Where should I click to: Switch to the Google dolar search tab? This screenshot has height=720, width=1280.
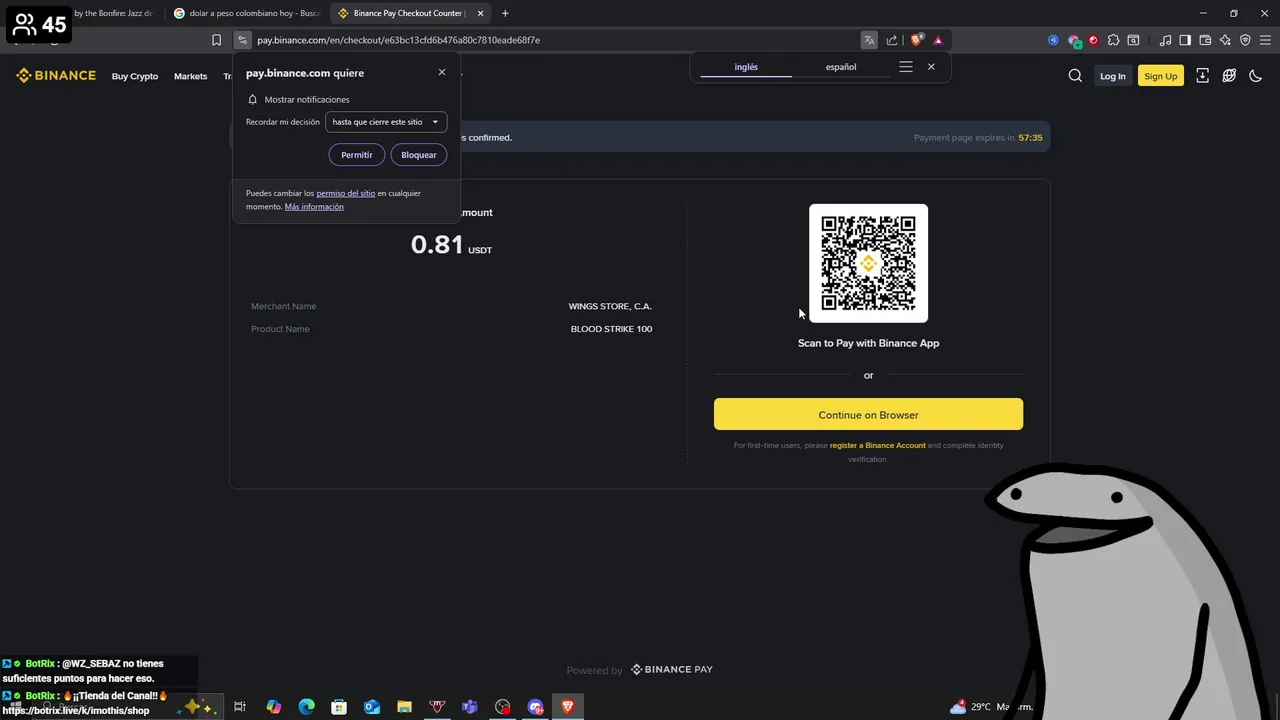click(x=246, y=13)
